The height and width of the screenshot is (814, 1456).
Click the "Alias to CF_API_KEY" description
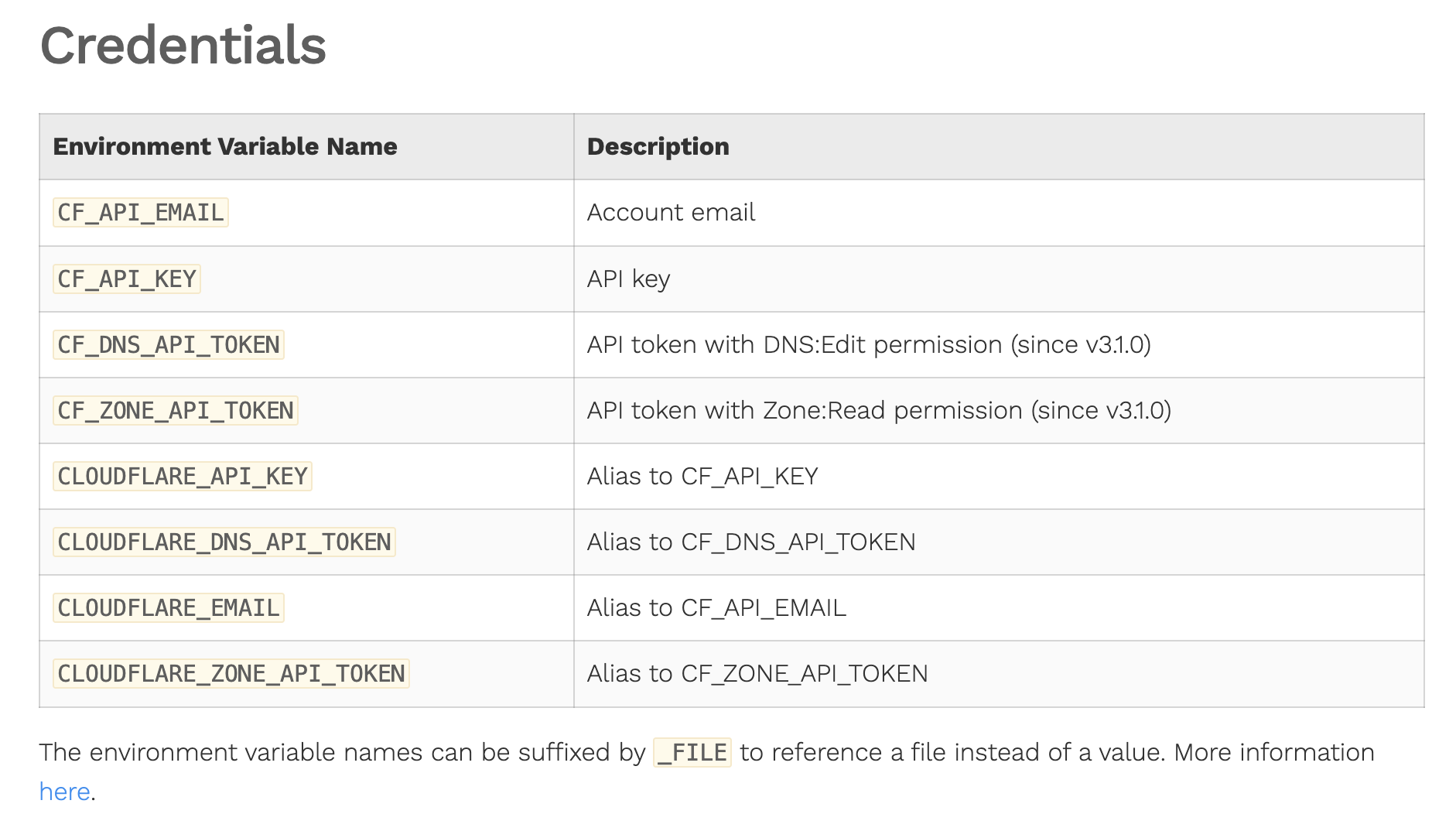[x=702, y=476]
